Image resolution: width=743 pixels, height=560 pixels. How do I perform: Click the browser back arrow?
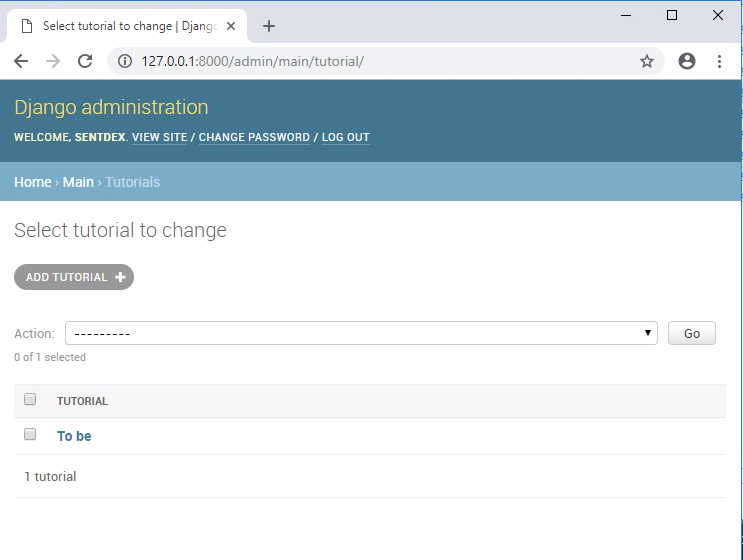(21, 61)
